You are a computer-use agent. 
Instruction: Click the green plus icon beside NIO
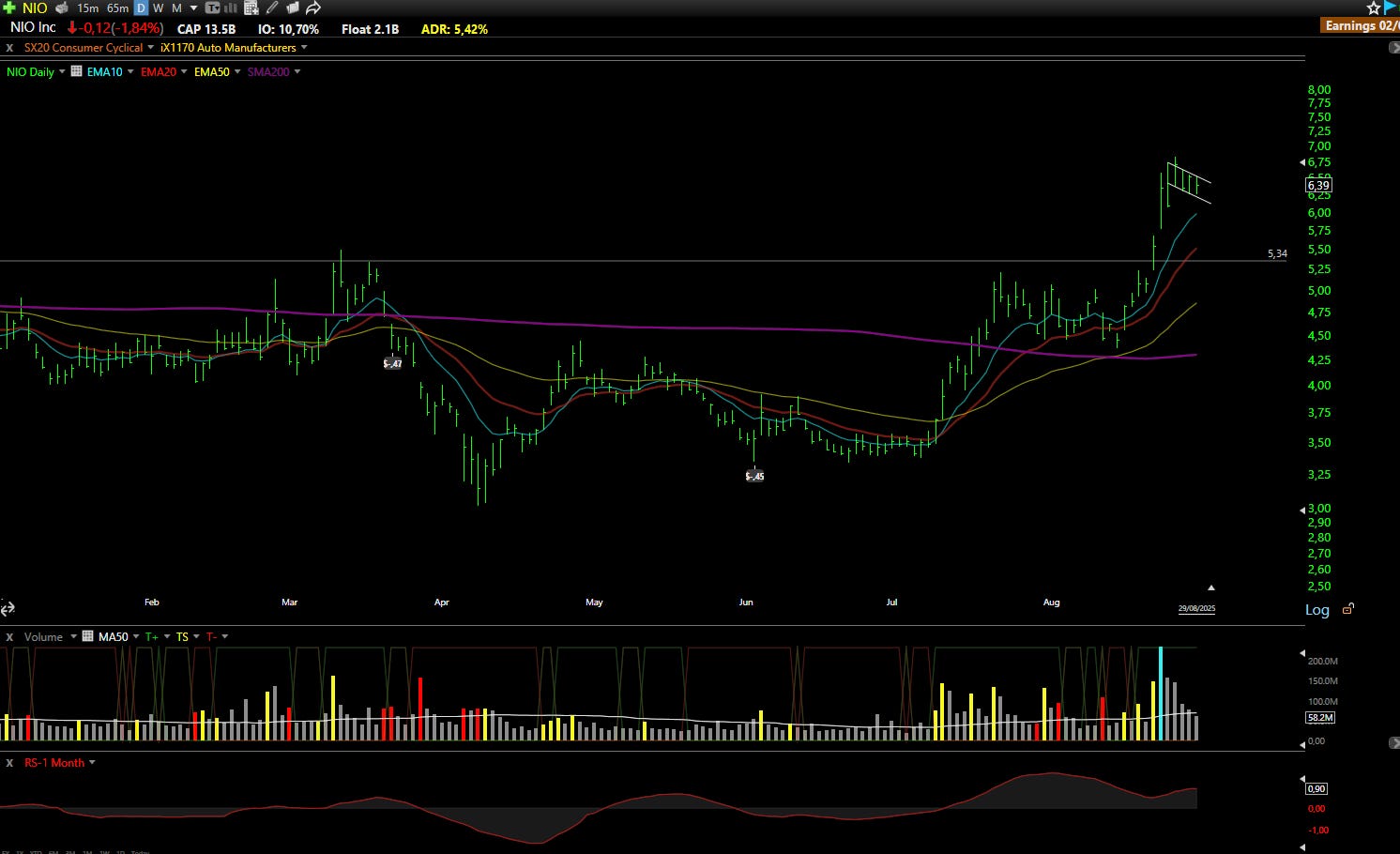[x=9, y=8]
